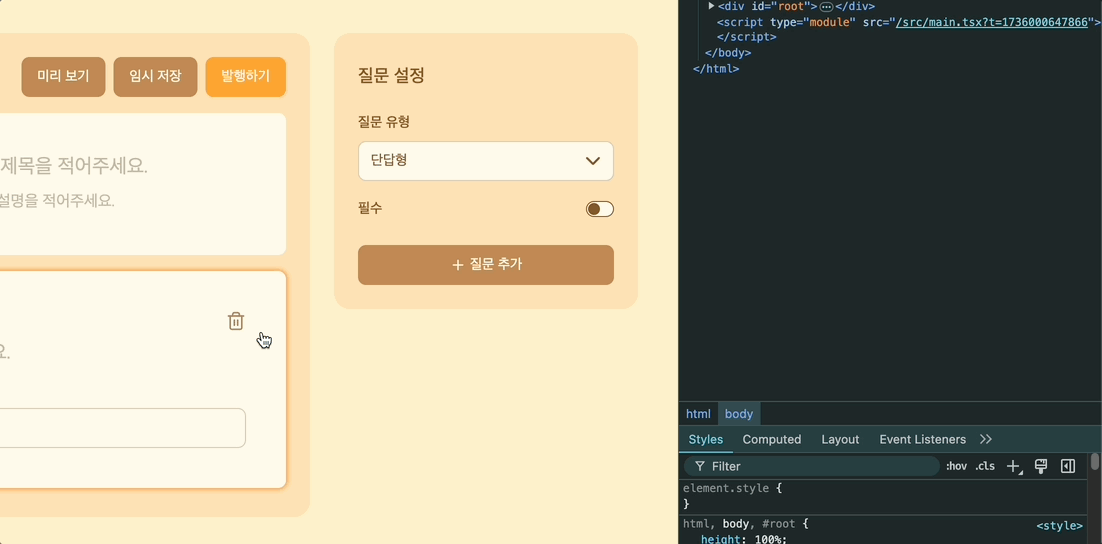Click the 임시 저장 save draft button

tap(155, 77)
